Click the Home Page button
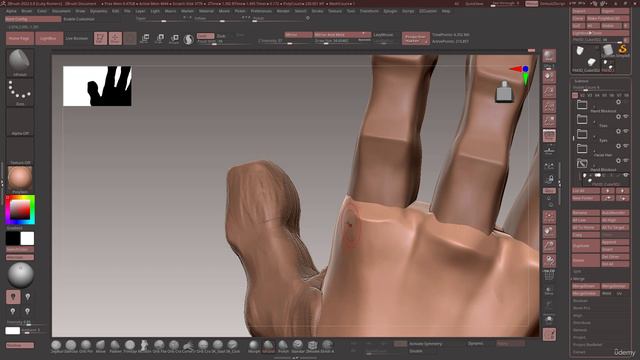 pos(20,38)
